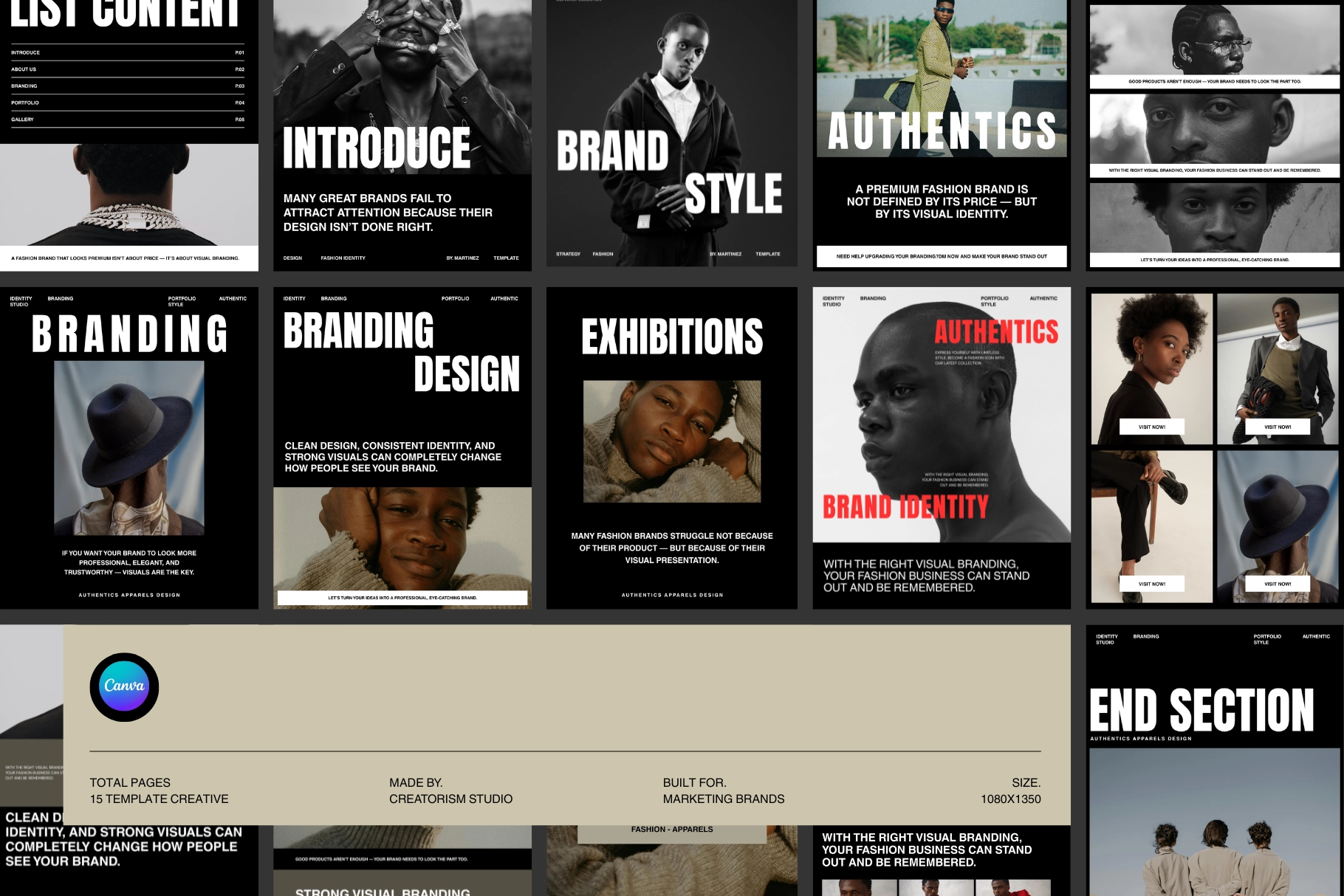Click BY. MARTINEZ credit on Brand Style slide
The width and height of the screenshot is (1344, 896).
tap(726, 254)
